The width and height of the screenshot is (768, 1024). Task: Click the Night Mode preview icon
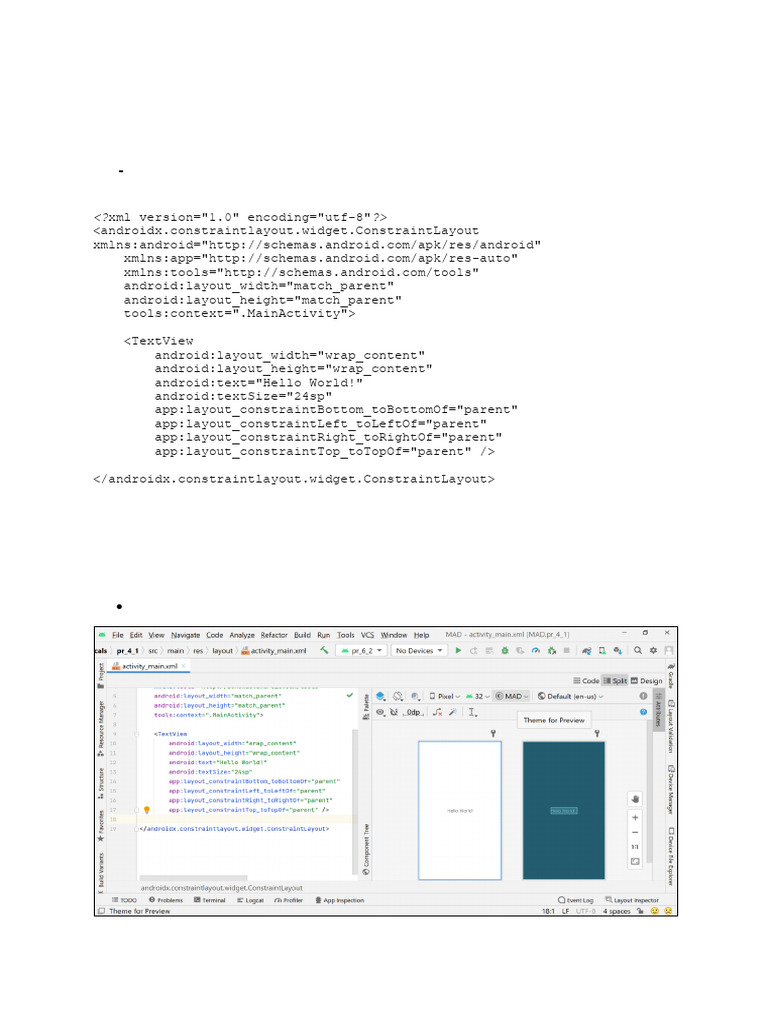[415, 696]
